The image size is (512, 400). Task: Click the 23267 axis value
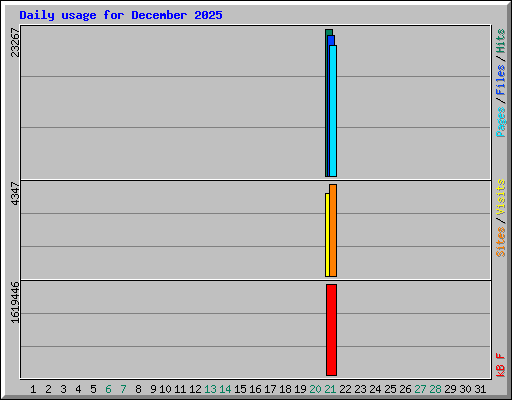[15, 42]
